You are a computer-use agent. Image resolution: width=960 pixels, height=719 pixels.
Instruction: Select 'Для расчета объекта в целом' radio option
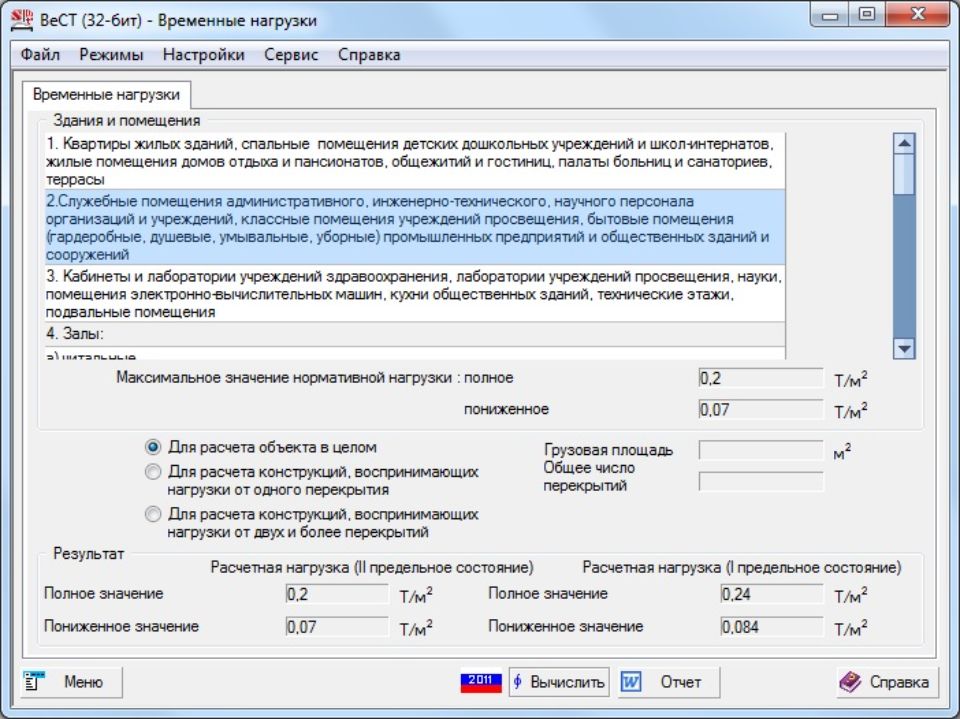[x=153, y=447]
